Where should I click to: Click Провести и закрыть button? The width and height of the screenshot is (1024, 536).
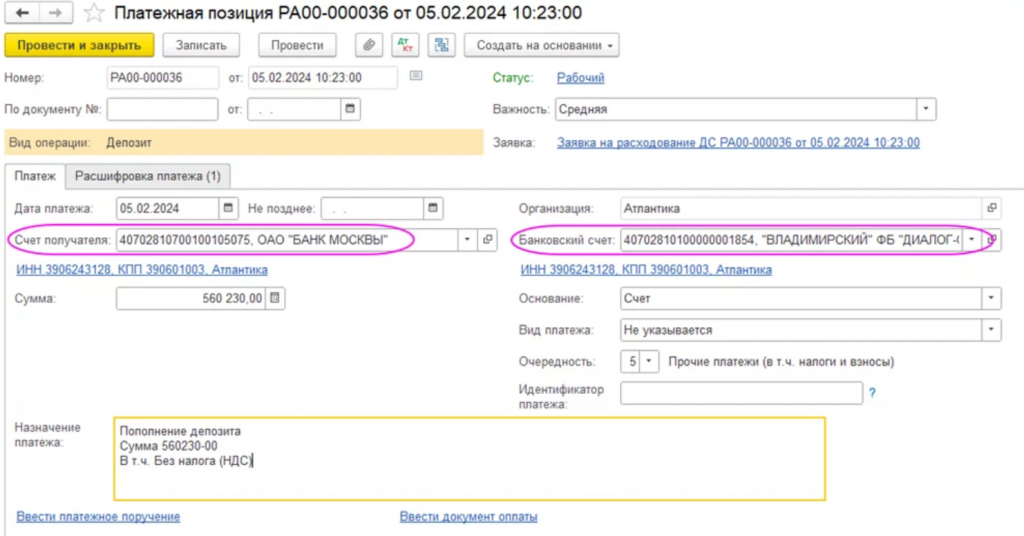pyautogui.click(x=79, y=45)
